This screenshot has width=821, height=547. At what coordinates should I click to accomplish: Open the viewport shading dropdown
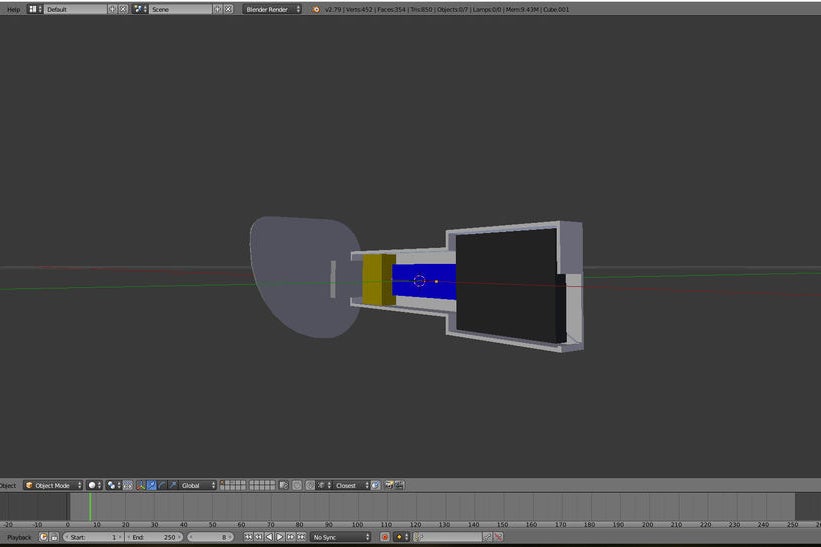click(94, 485)
